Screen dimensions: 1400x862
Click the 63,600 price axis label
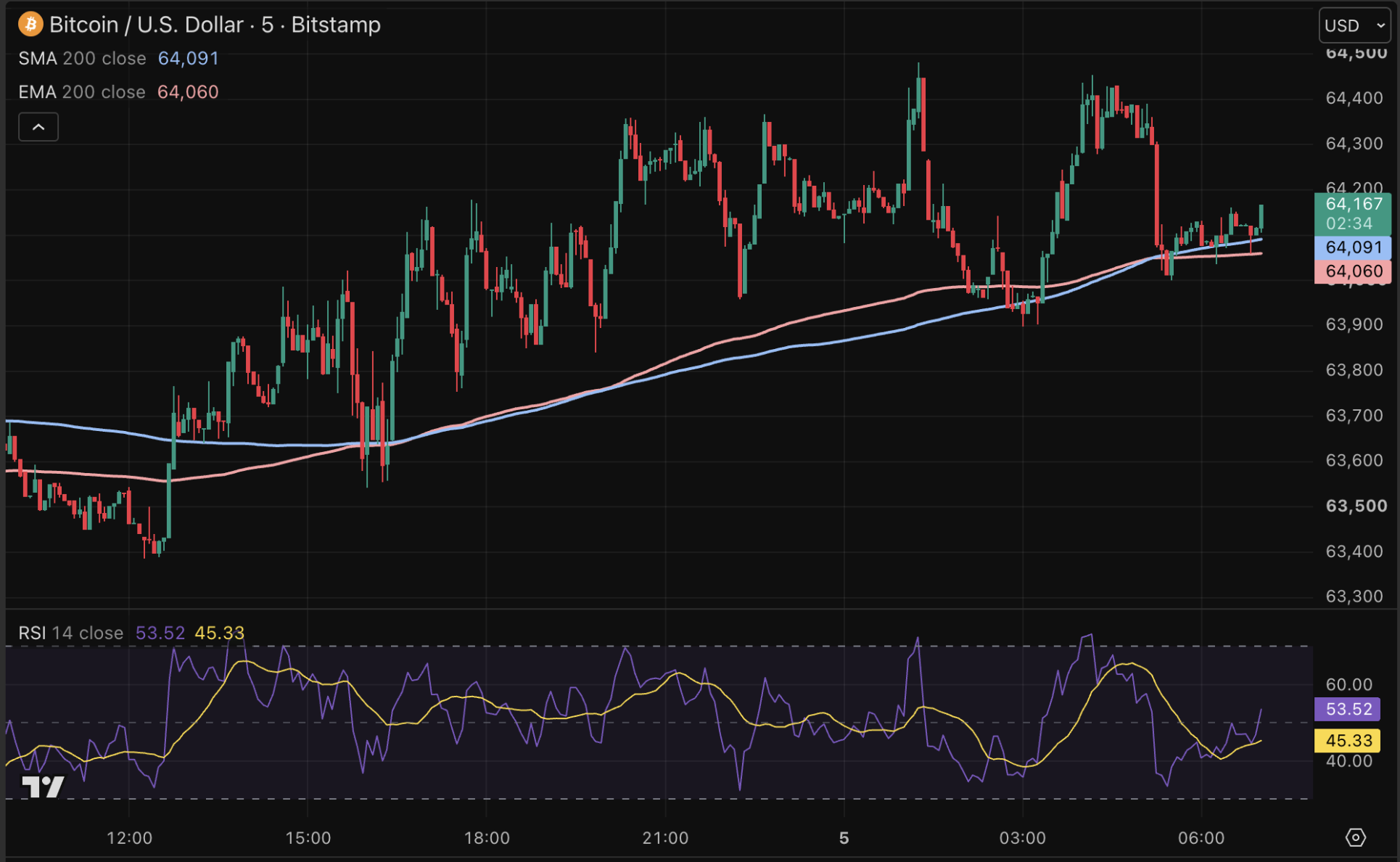coord(1354,461)
